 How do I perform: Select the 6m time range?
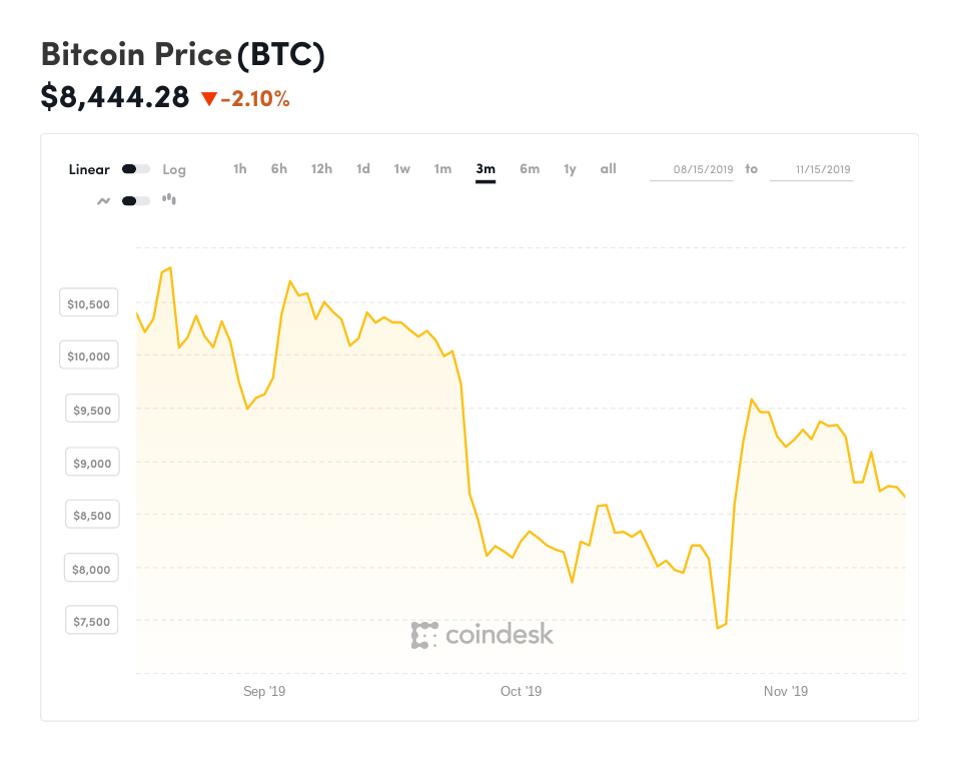529,169
